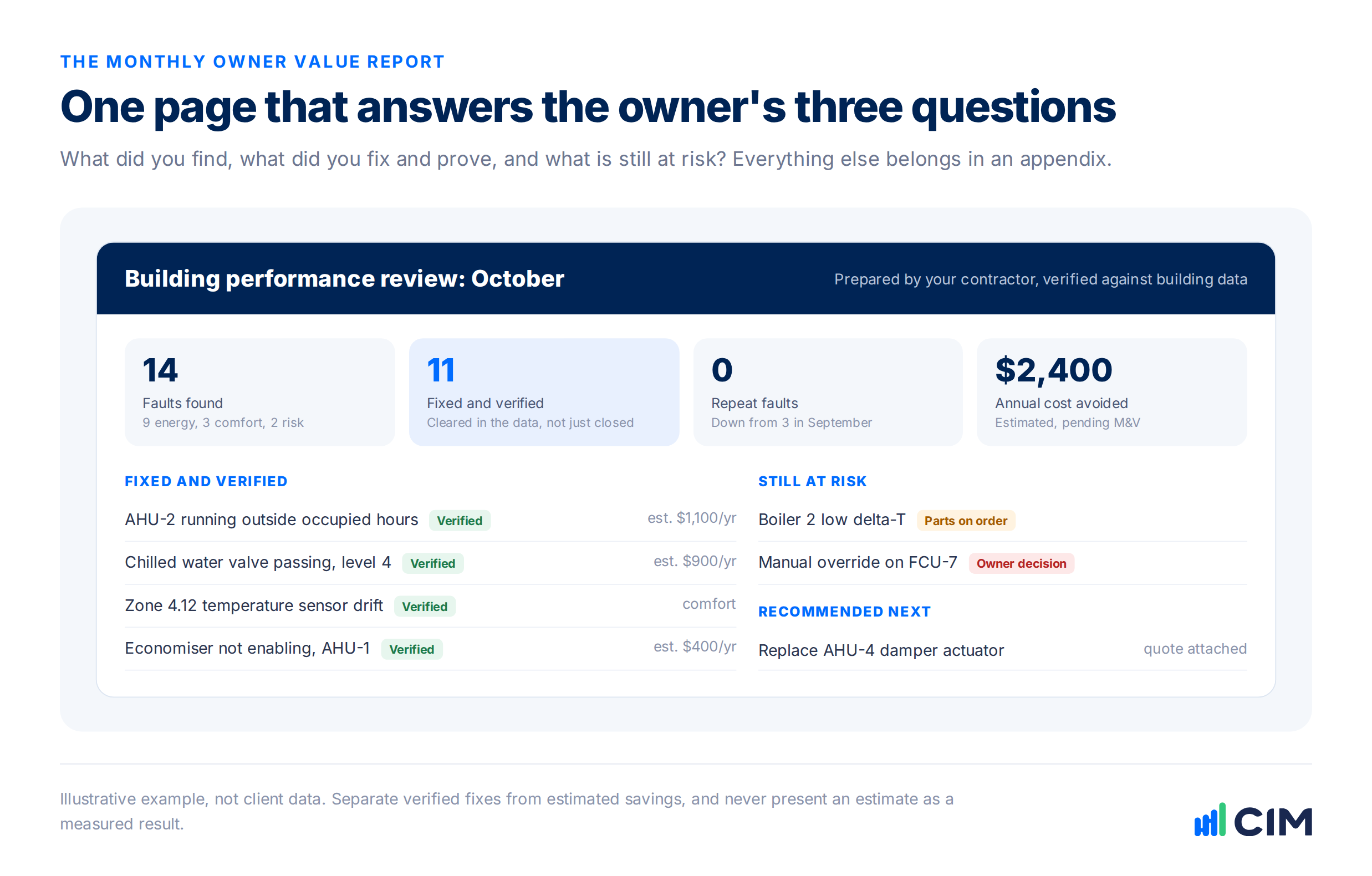Select the '11 Fixed and verified' card
The height and width of the screenshot is (876, 1372).
[544, 392]
